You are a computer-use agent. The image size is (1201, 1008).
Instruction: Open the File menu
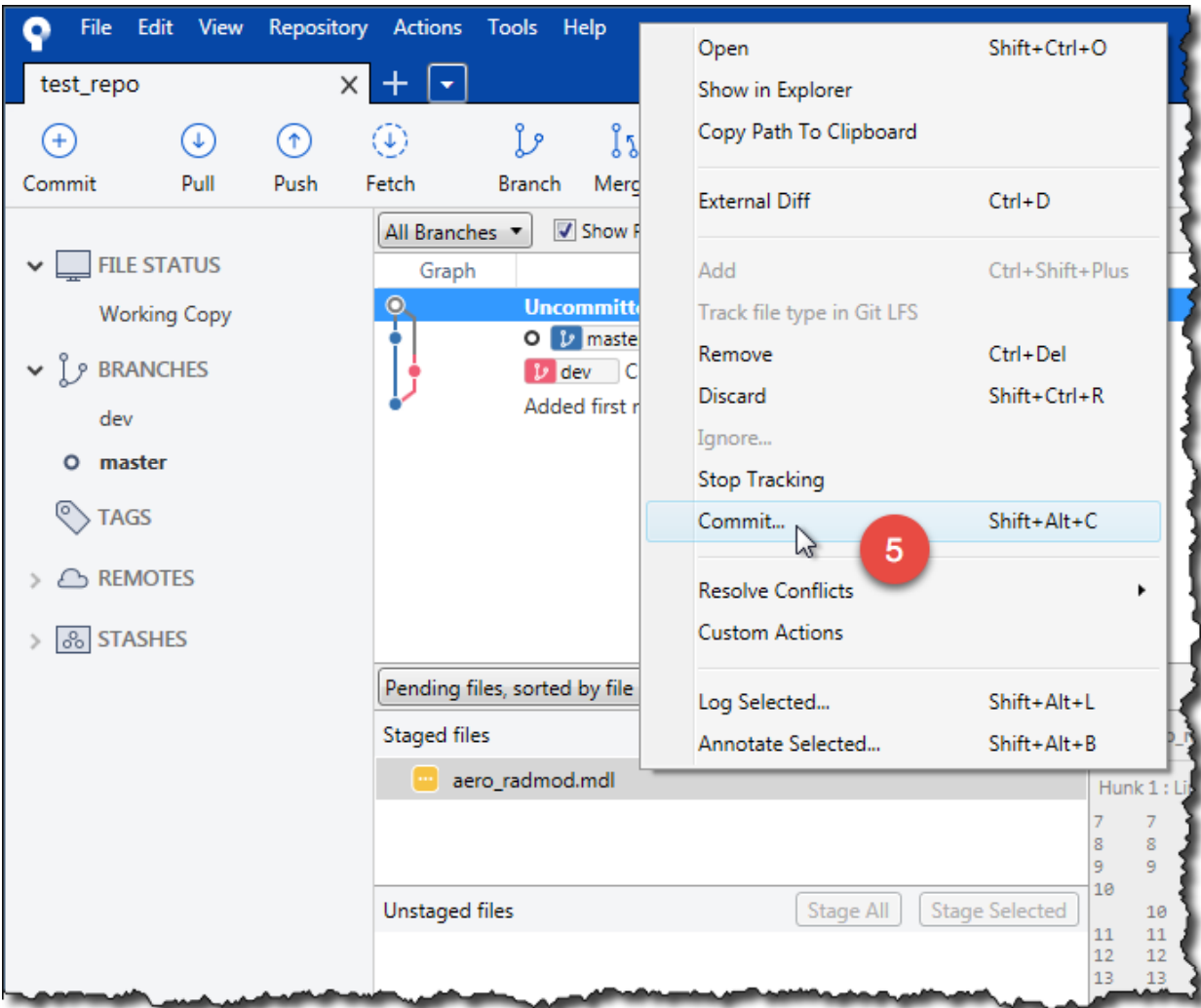[96, 27]
